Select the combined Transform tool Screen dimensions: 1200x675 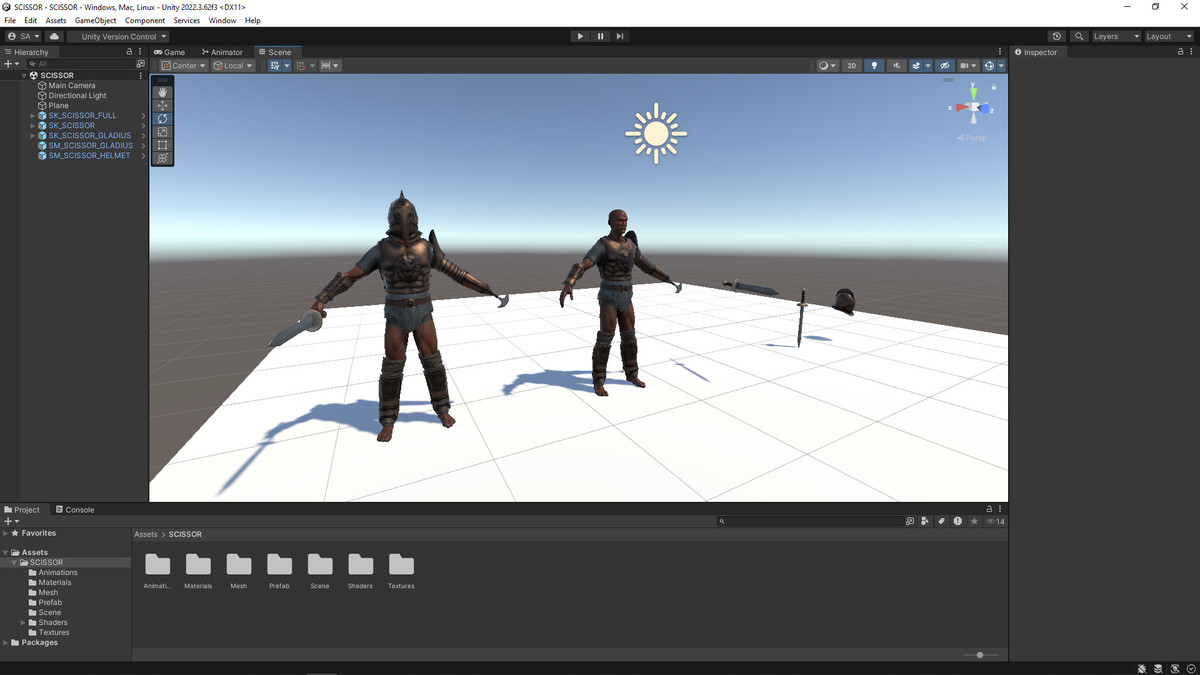click(162, 158)
